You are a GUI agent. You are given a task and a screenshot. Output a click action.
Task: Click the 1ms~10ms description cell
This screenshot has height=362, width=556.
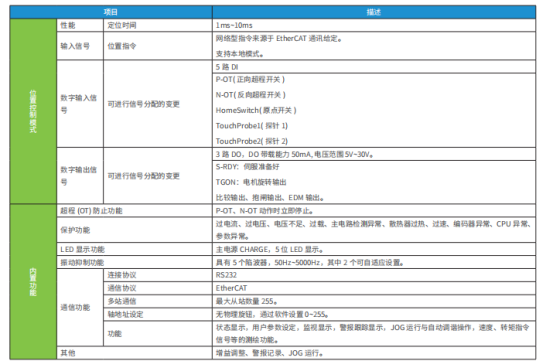pyautogui.click(x=374, y=25)
